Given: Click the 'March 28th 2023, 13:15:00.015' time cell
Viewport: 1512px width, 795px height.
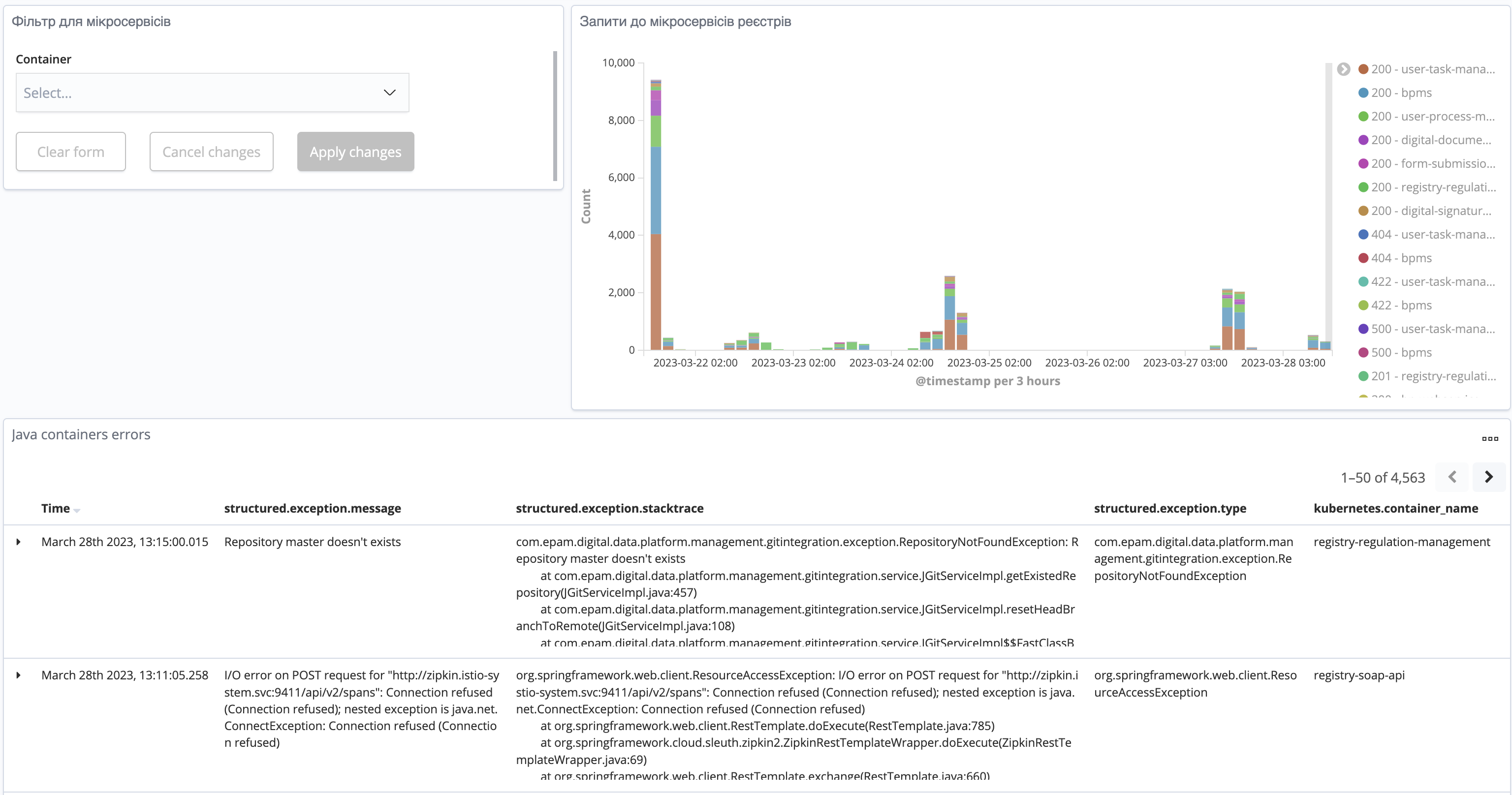Looking at the screenshot, I should click(x=125, y=542).
